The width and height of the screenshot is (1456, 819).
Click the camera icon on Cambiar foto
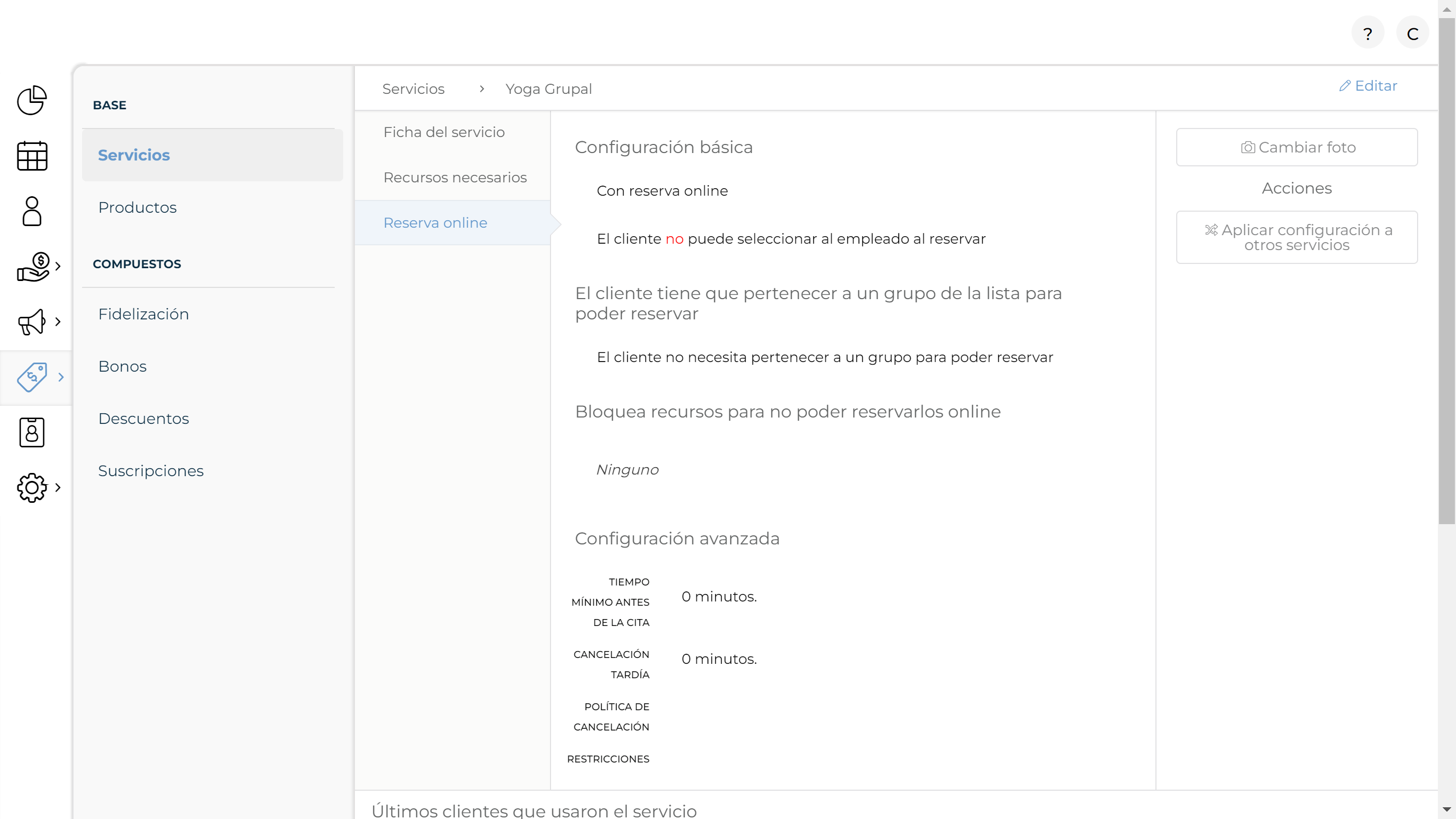tap(1248, 148)
